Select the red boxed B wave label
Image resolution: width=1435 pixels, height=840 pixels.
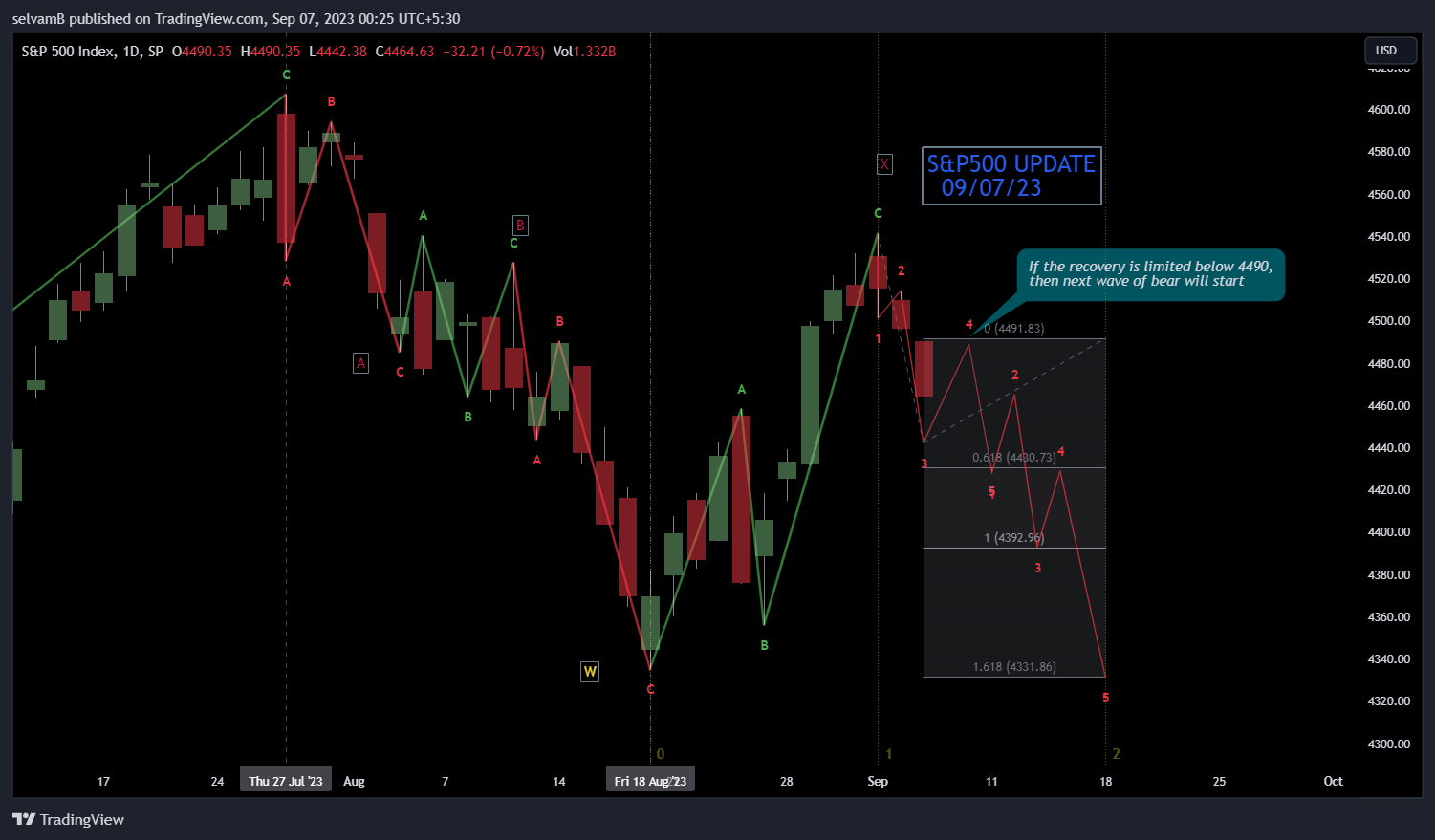click(520, 226)
